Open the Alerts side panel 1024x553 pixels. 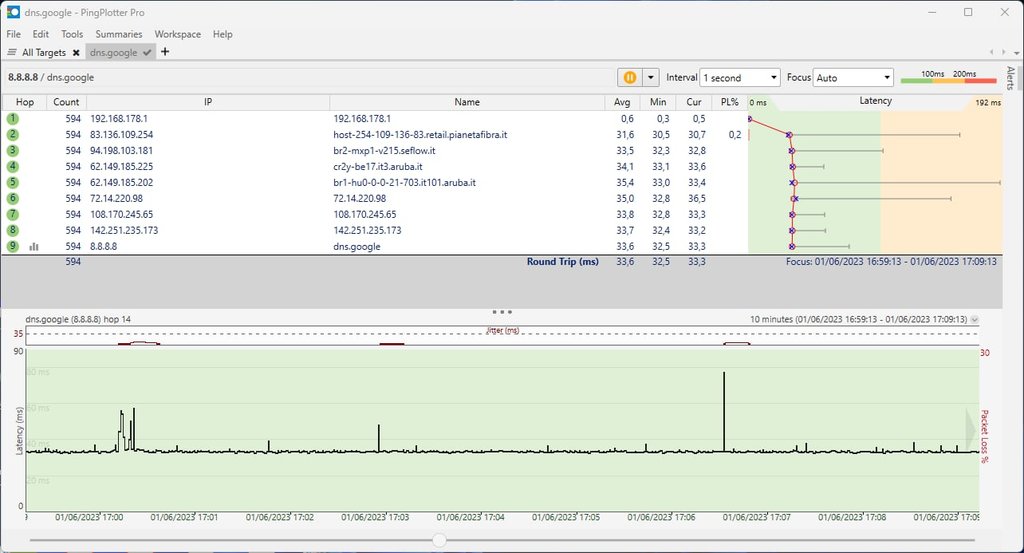click(x=1010, y=79)
